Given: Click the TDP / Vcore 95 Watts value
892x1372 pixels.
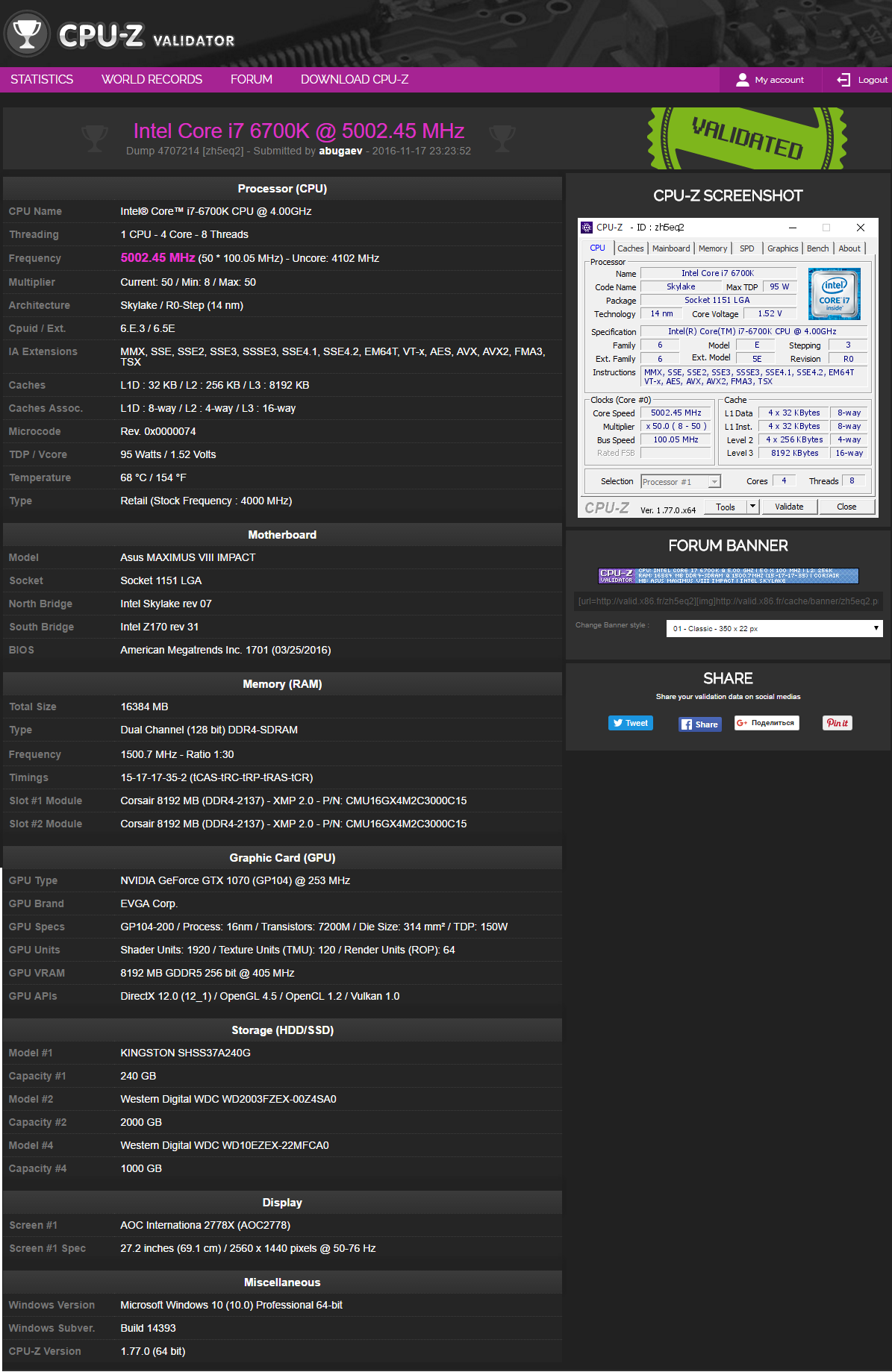Looking at the screenshot, I should click(x=168, y=454).
